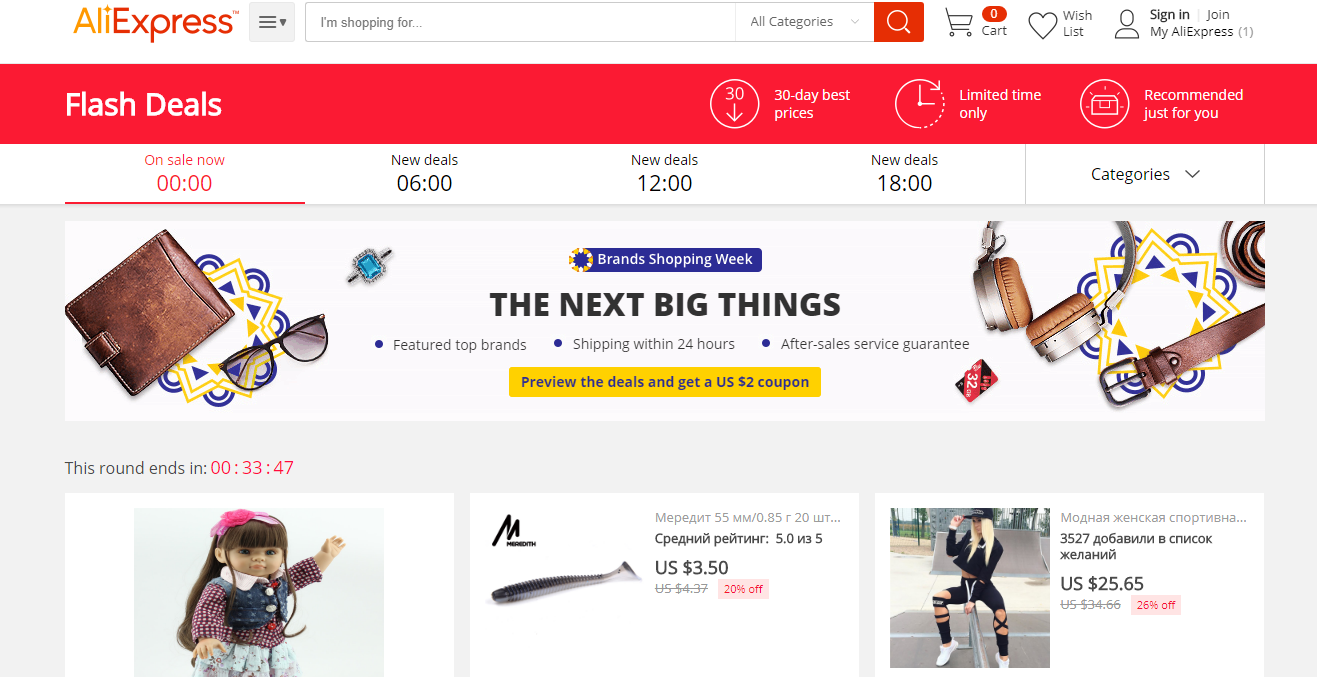This screenshot has width=1317, height=677.
Task: Click the 30-day best prices icon
Action: [x=735, y=104]
